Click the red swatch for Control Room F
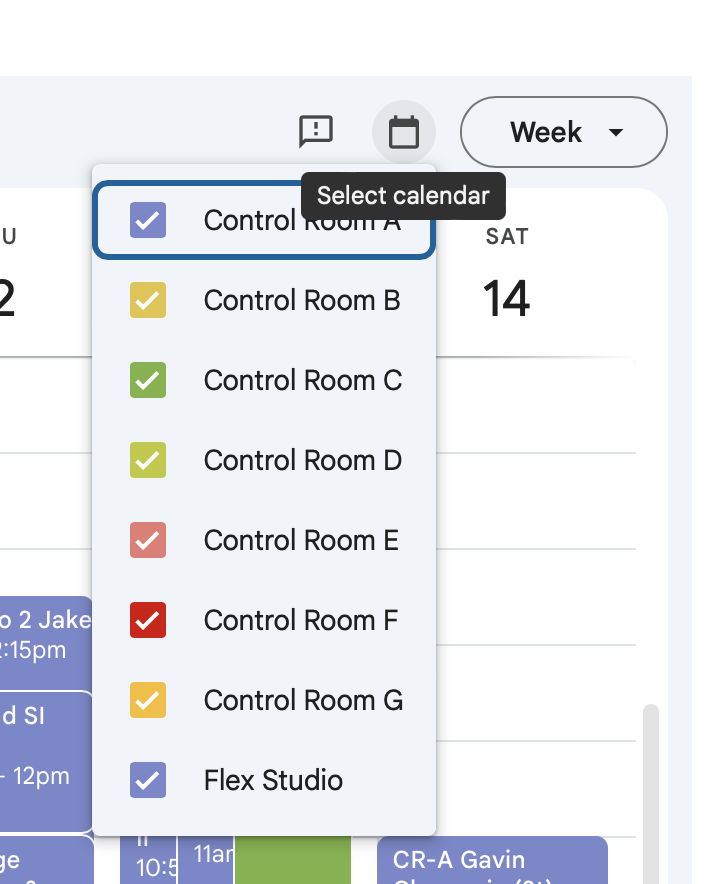 tap(147, 620)
